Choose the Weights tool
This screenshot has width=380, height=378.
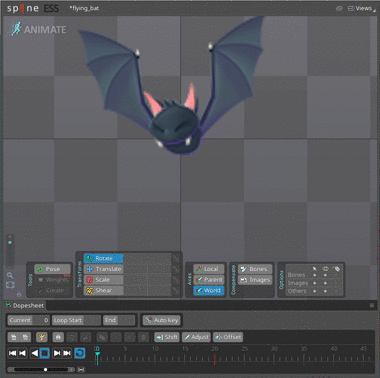53,280
